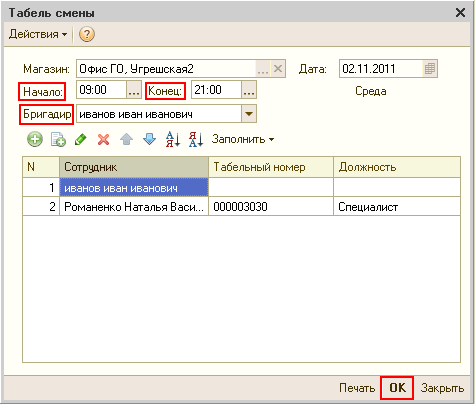Sort descending with the Я-А icon
This screenshot has height=404, width=475.
coord(196,139)
